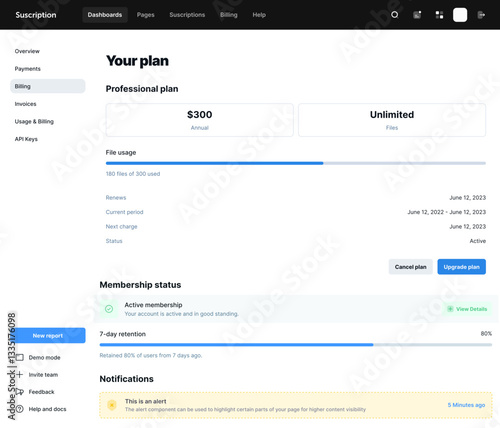The image size is (500, 428).
Task: Click the Help and docs question icon
Action: (x=20, y=409)
